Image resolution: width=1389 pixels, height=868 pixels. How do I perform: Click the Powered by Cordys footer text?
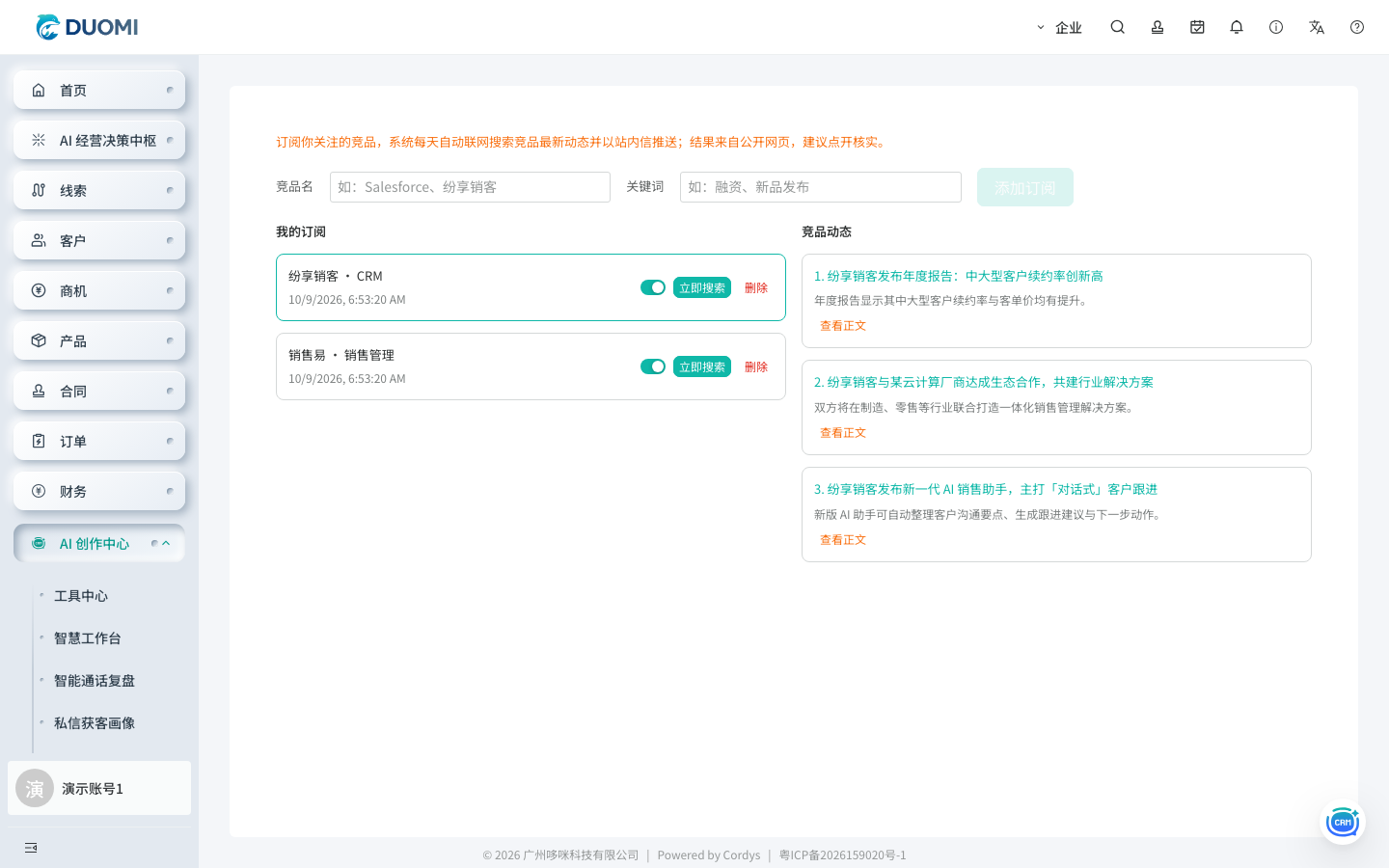[709, 855]
